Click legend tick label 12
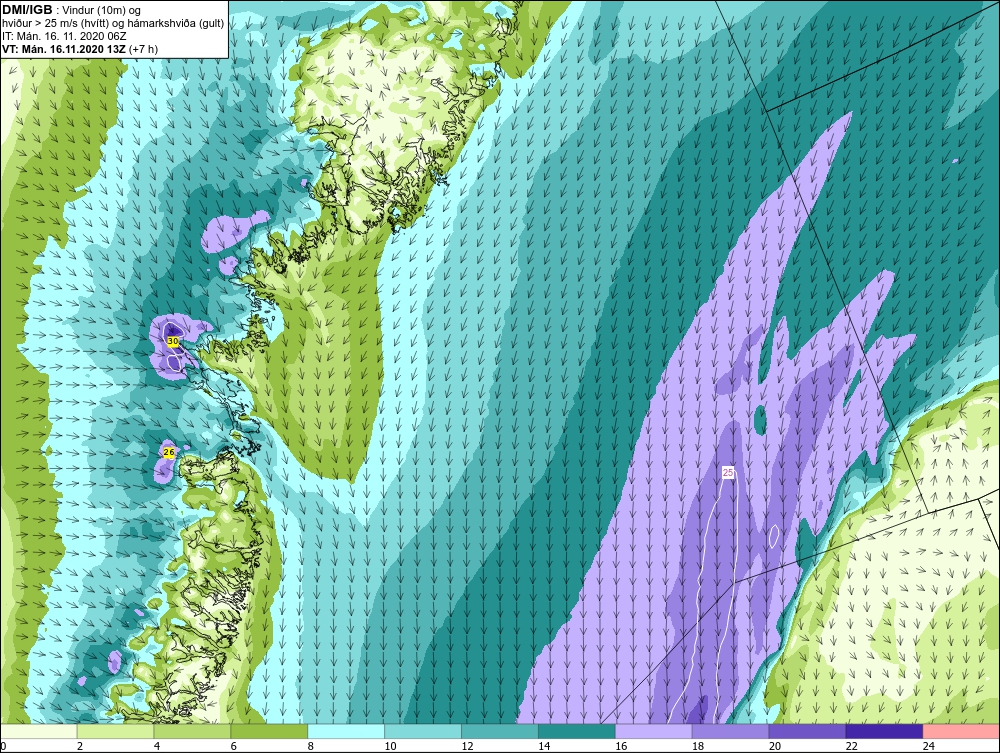 (x=467, y=746)
